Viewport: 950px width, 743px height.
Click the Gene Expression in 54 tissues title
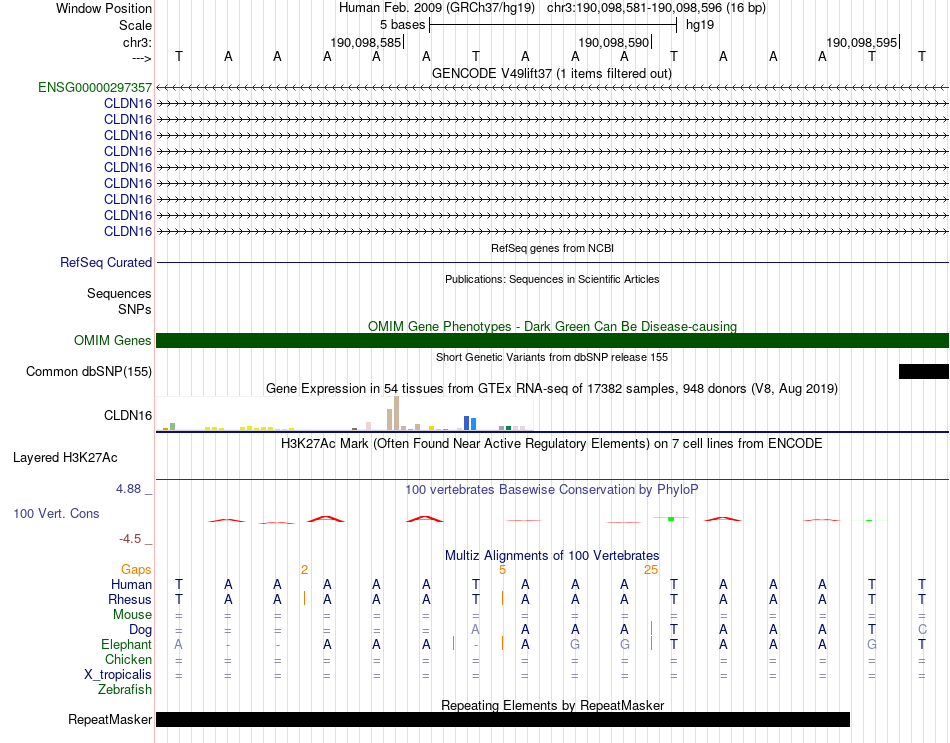coord(552,388)
